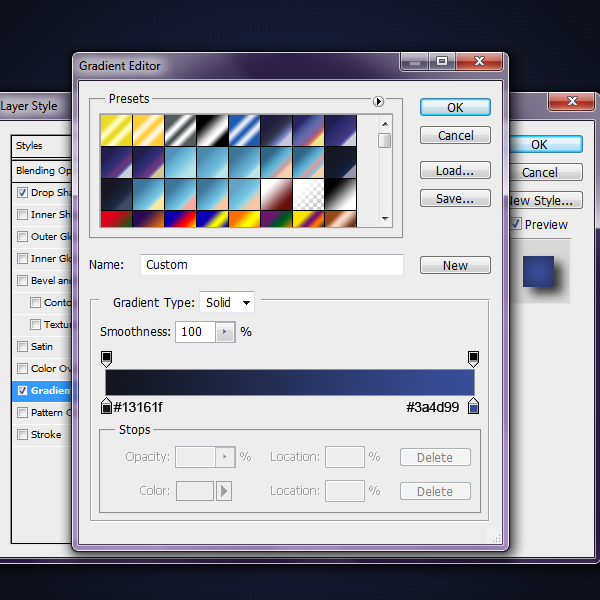Pick purple-blue preset with orange and yellow corner
Viewport: 600px width, 600px height.
point(308,130)
